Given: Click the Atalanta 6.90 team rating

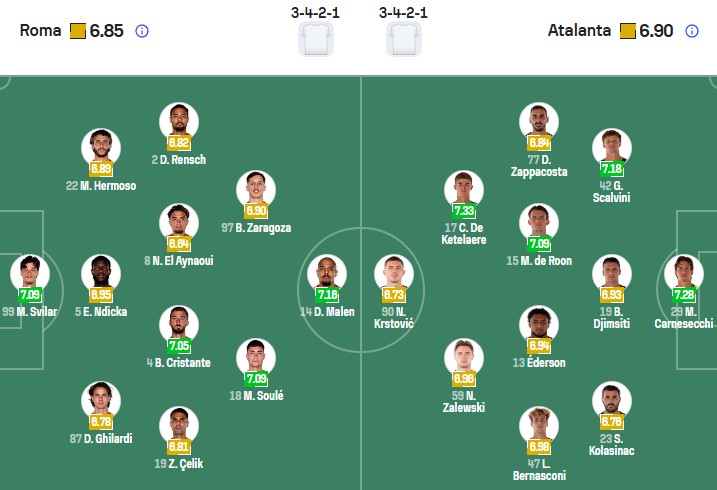Looking at the screenshot, I should [656, 31].
